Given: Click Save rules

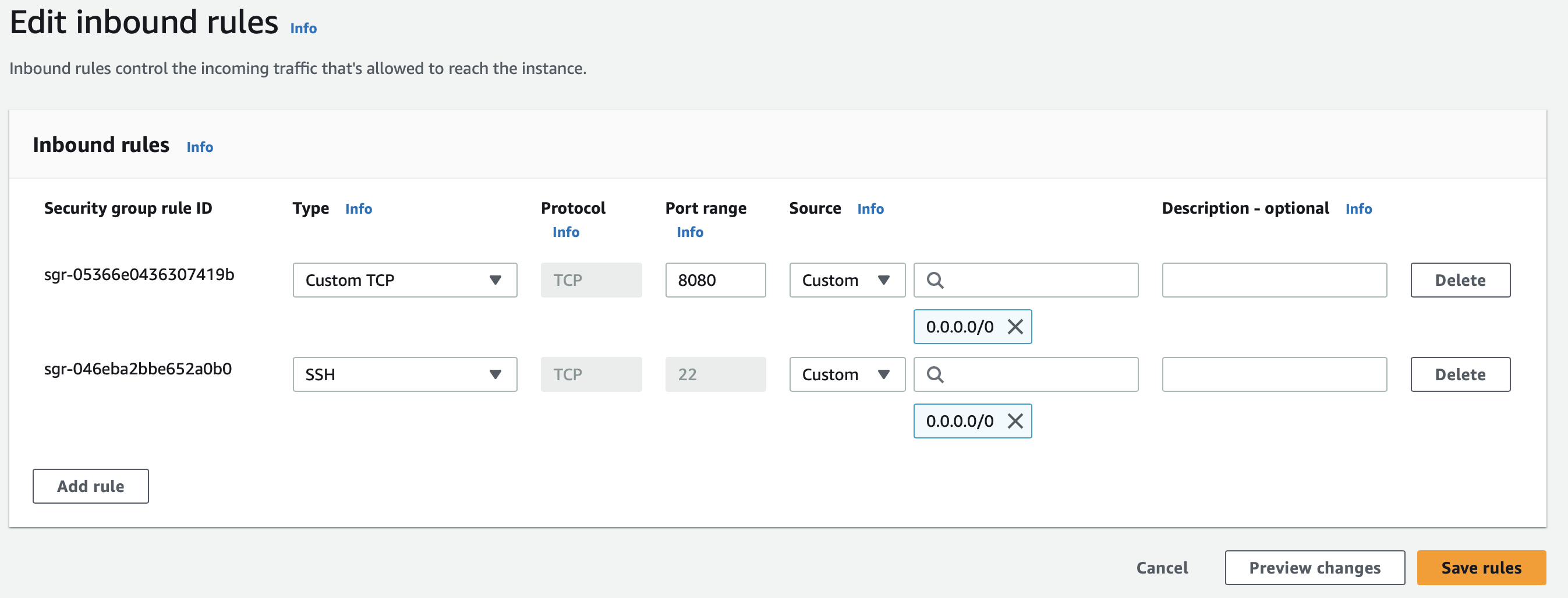Looking at the screenshot, I should (1481, 568).
